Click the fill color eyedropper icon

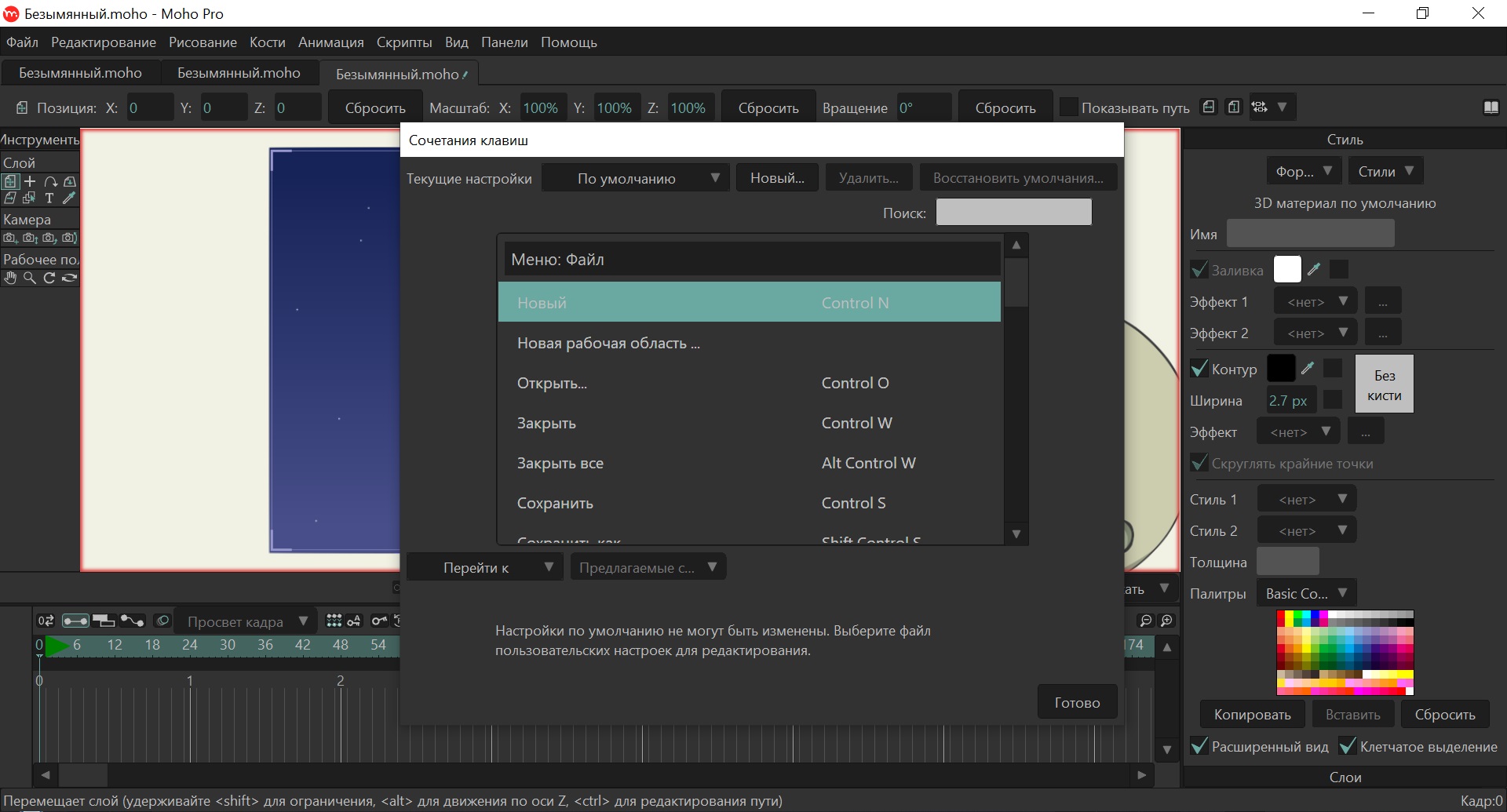[x=1314, y=269]
